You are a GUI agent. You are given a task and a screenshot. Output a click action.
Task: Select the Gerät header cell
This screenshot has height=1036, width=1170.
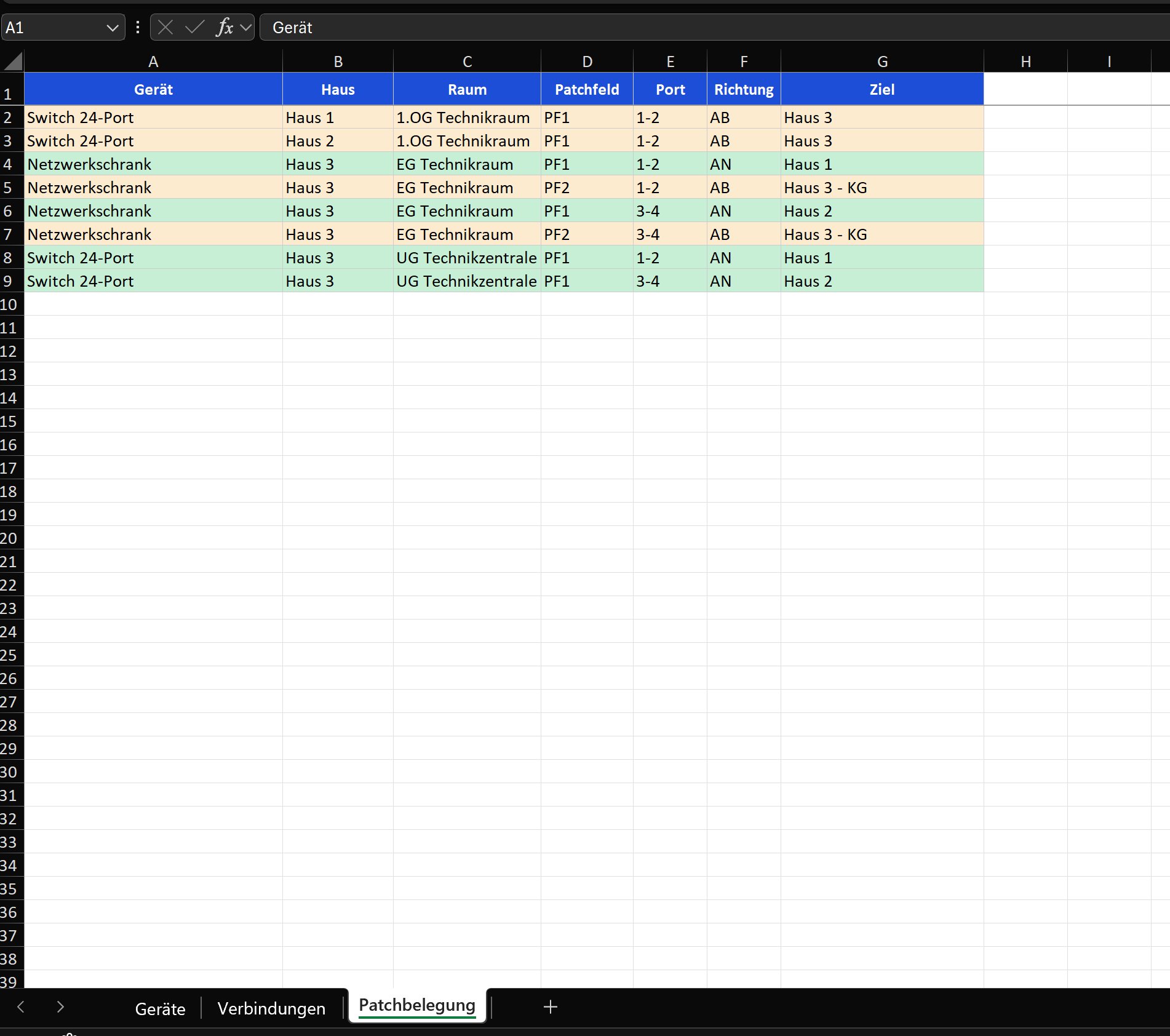[153, 89]
